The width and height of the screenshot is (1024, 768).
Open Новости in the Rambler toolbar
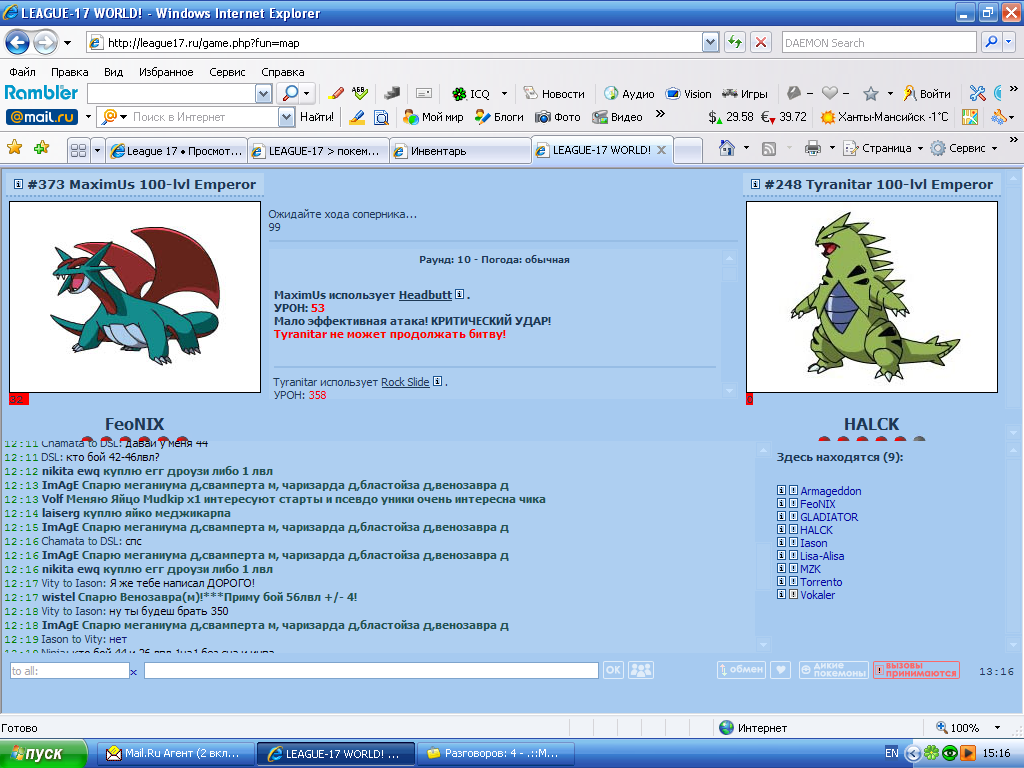(554, 94)
